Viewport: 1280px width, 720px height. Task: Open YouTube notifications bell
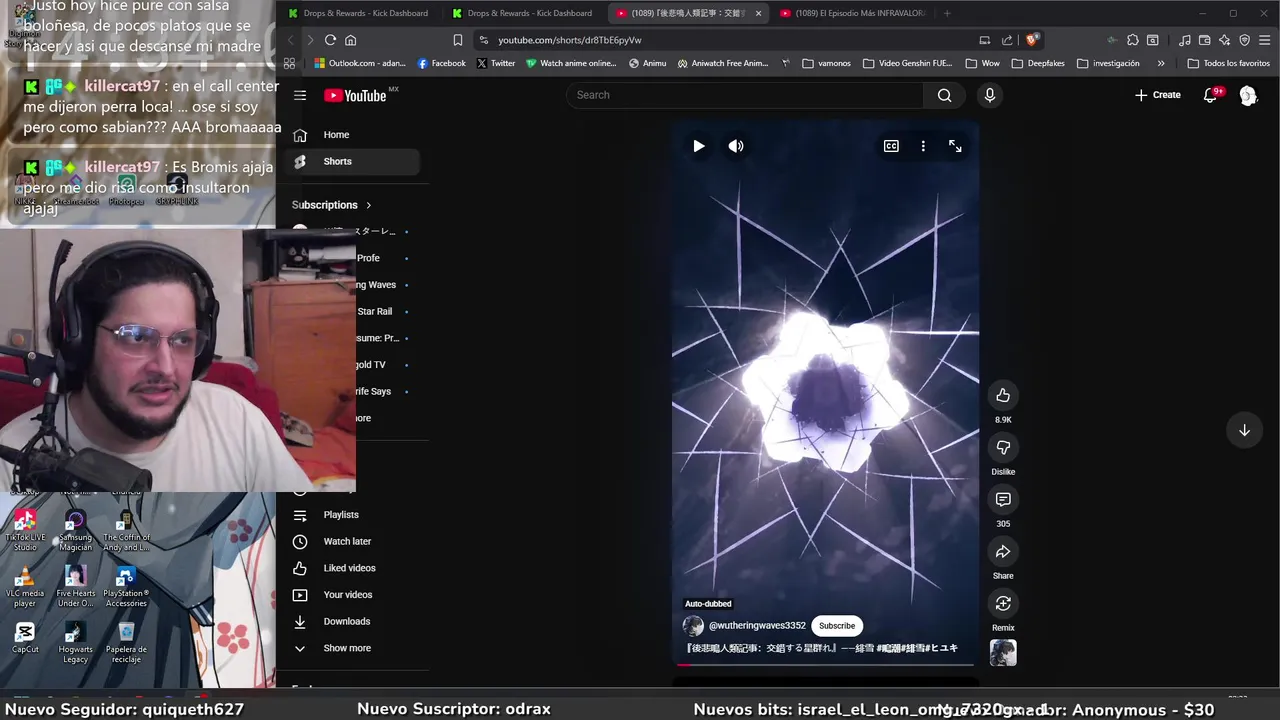pyautogui.click(x=1210, y=95)
